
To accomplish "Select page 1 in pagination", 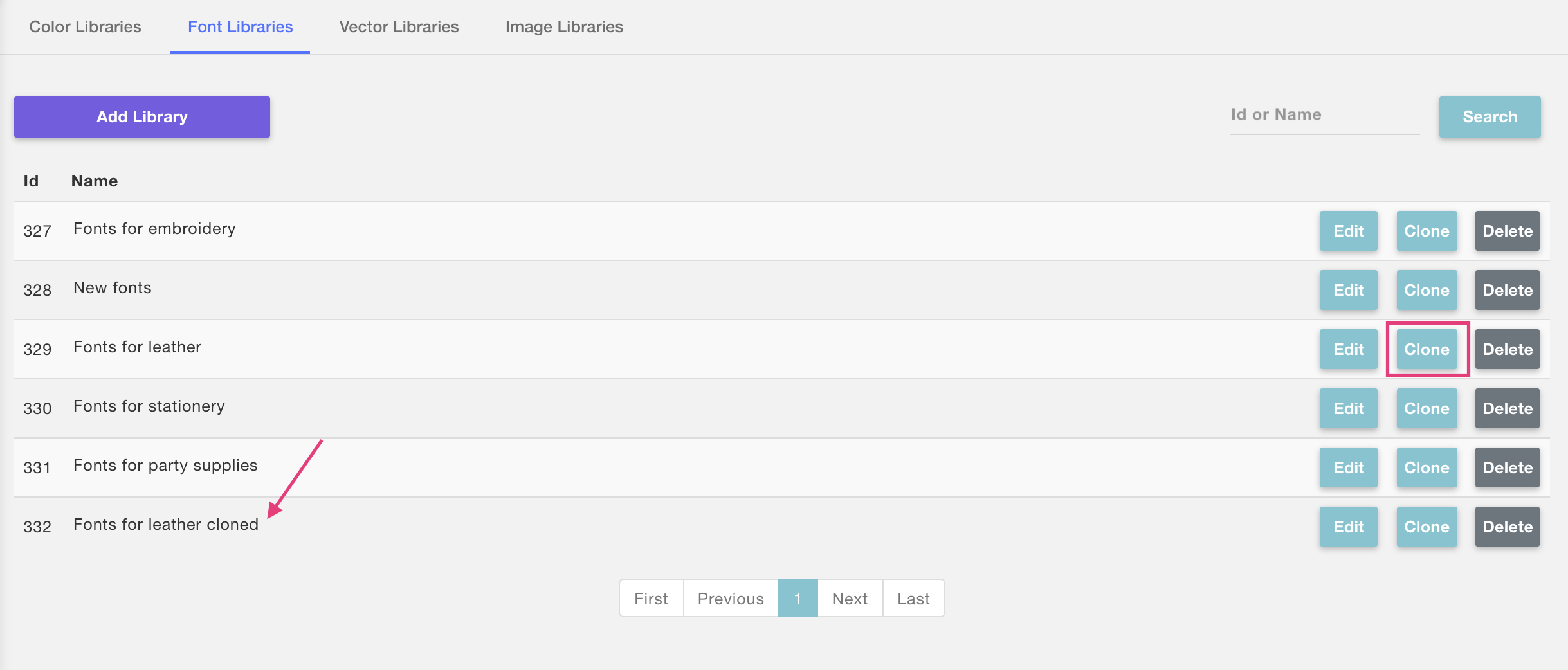I will [798, 599].
